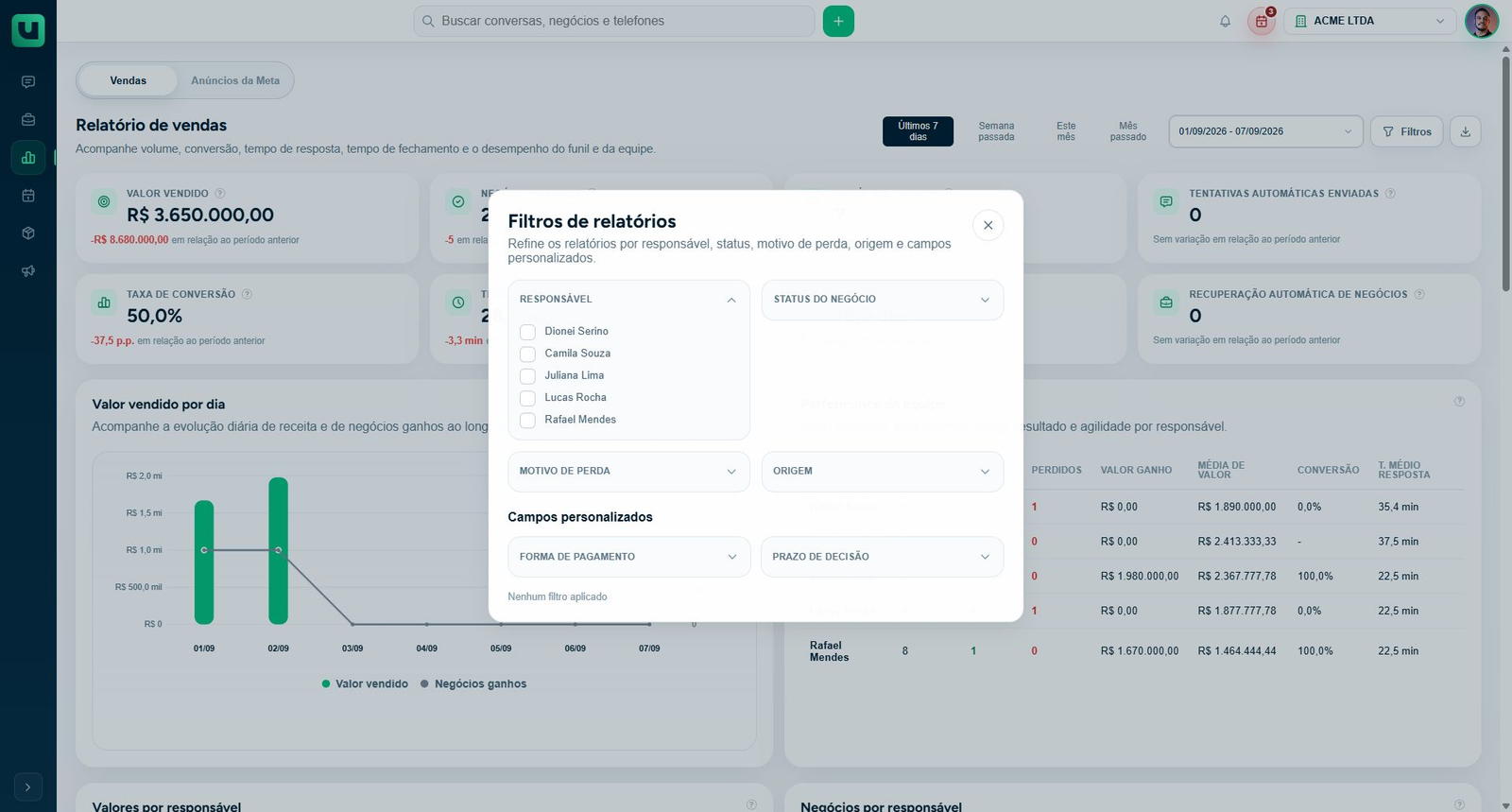Download the report with the download icon
Image resolution: width=1512 pixels, height=812 pixels.
tap(1466, 131)
